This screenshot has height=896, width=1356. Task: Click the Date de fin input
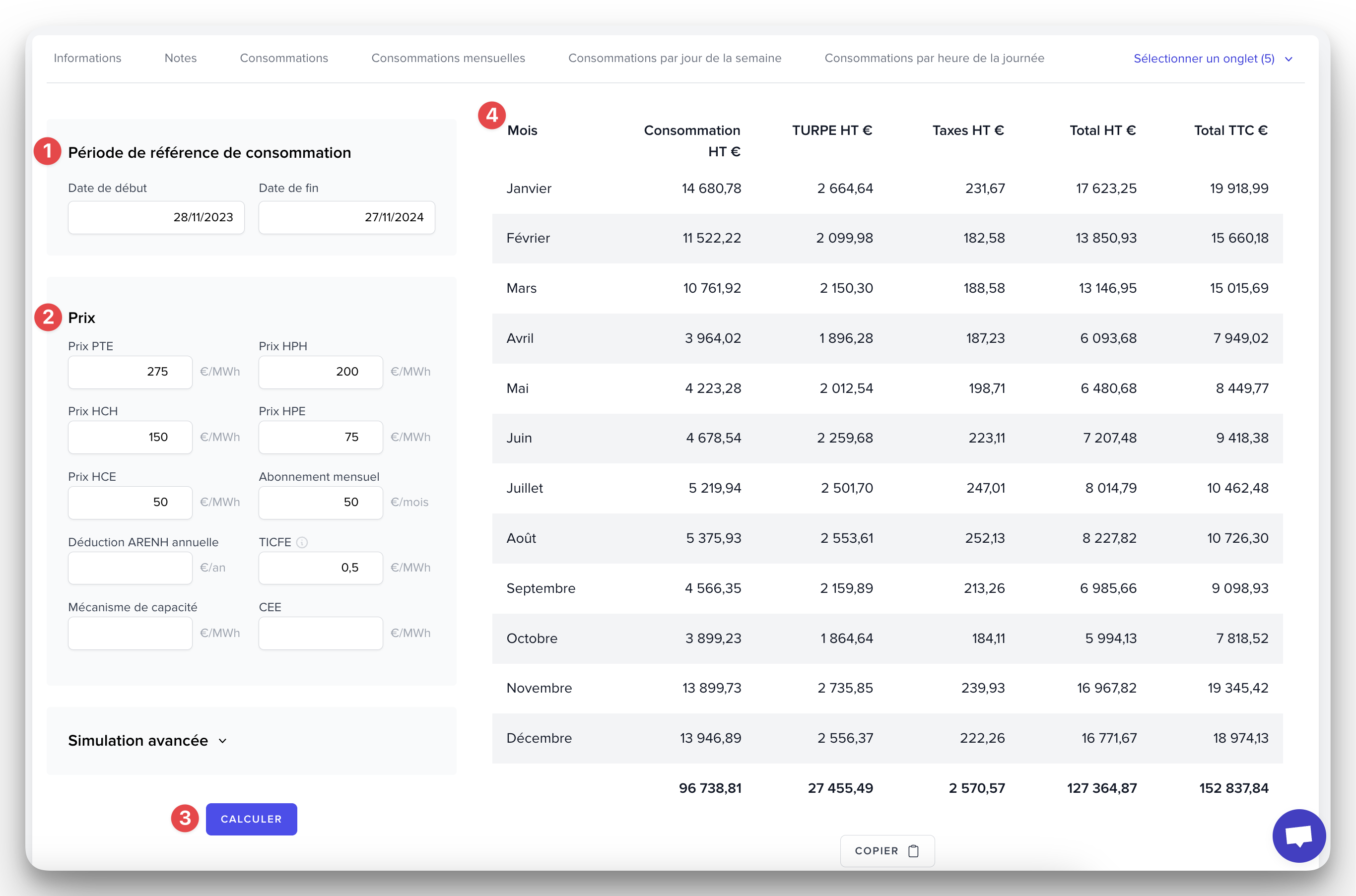coord(346,217)
